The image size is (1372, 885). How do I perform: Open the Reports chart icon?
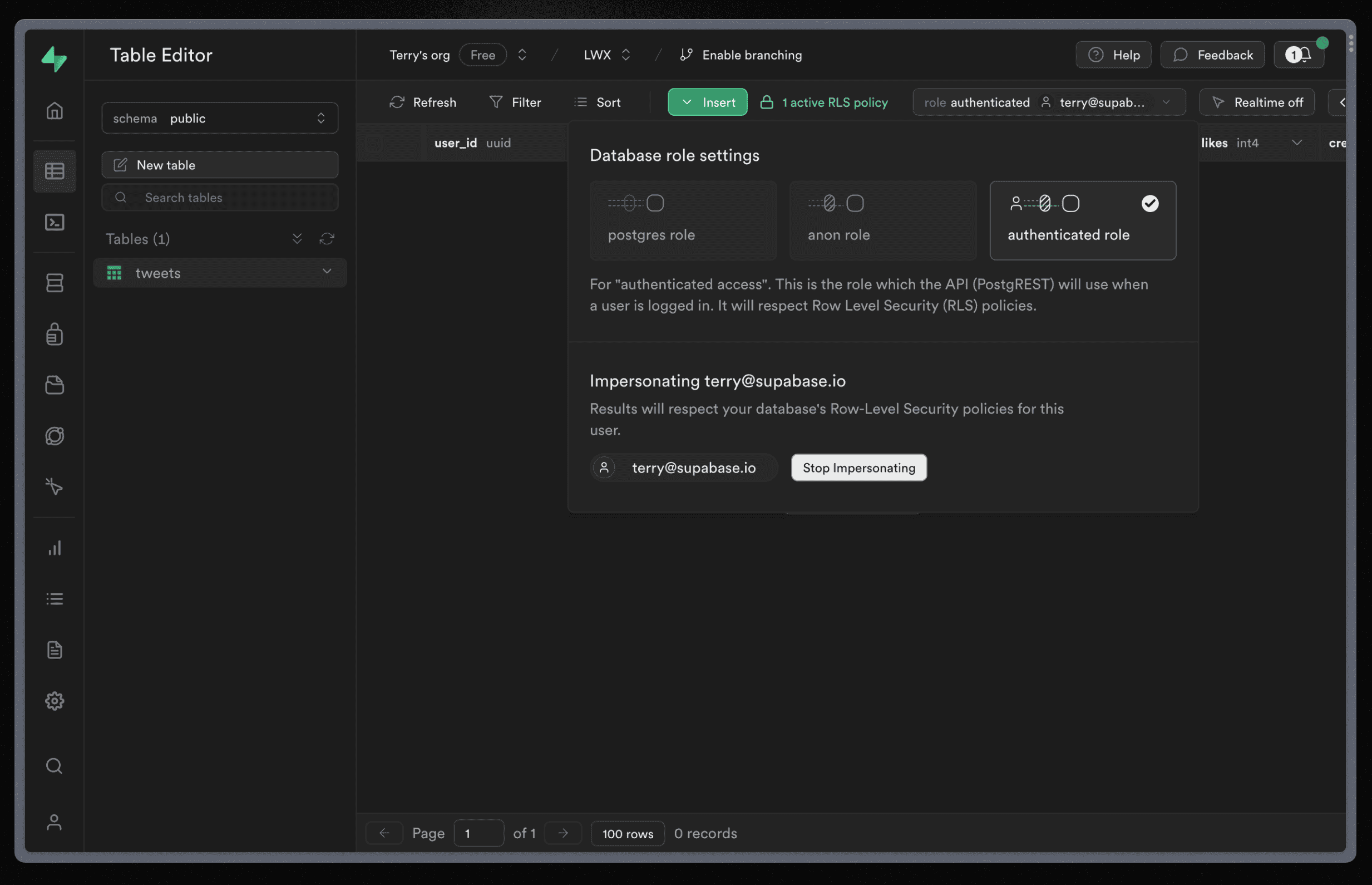(55, 548)
